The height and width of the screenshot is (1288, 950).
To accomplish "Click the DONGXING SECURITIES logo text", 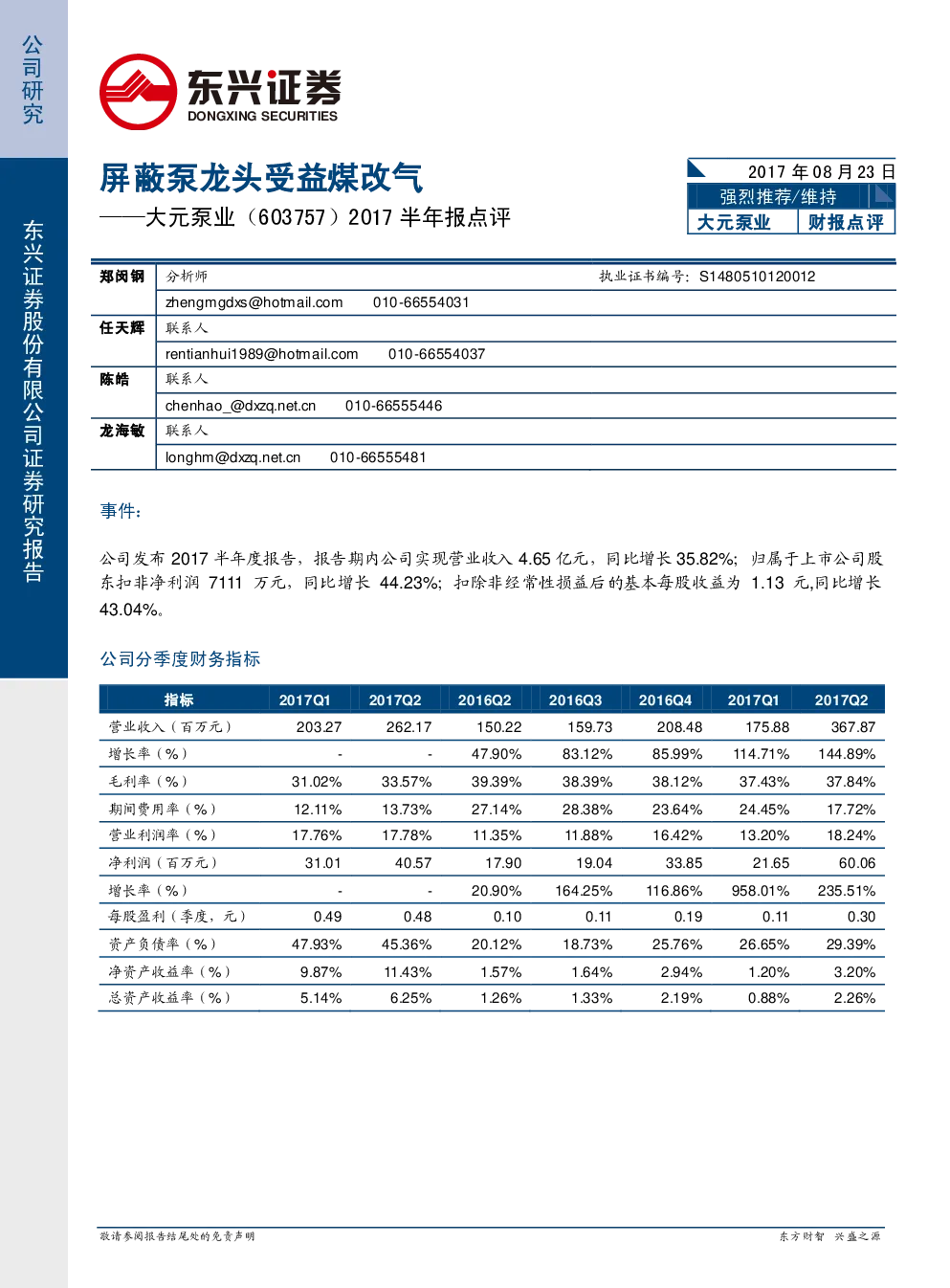I will tap(262, 116).
